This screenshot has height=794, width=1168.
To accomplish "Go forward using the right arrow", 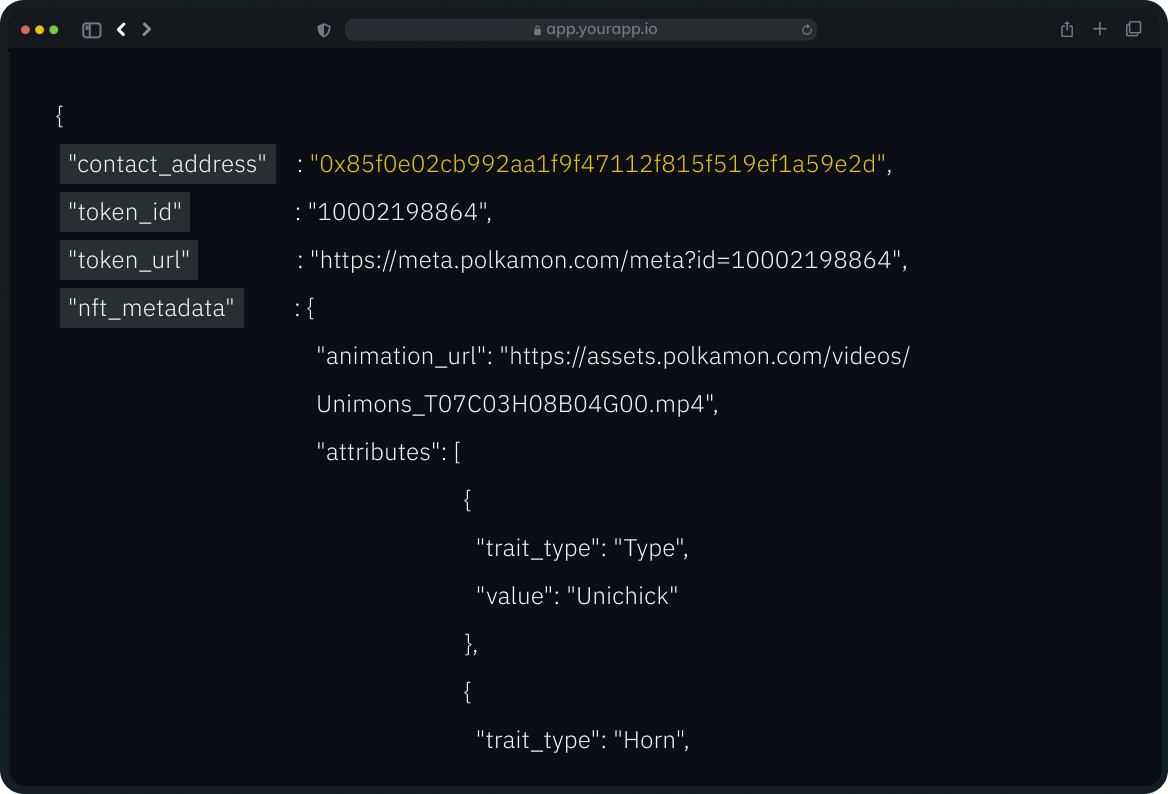I will pyautogui.click(x=147, y=30).
